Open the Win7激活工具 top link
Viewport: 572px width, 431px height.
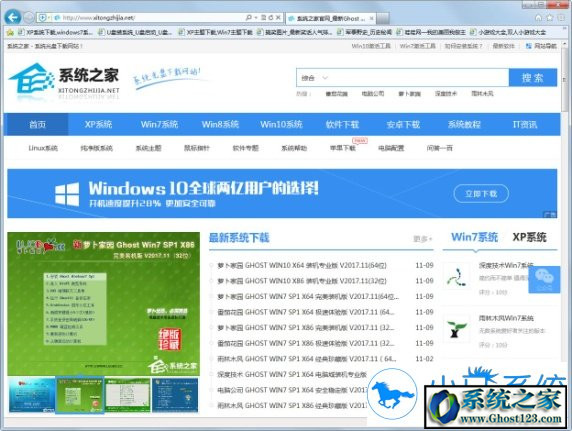click(x=418, y=46)
